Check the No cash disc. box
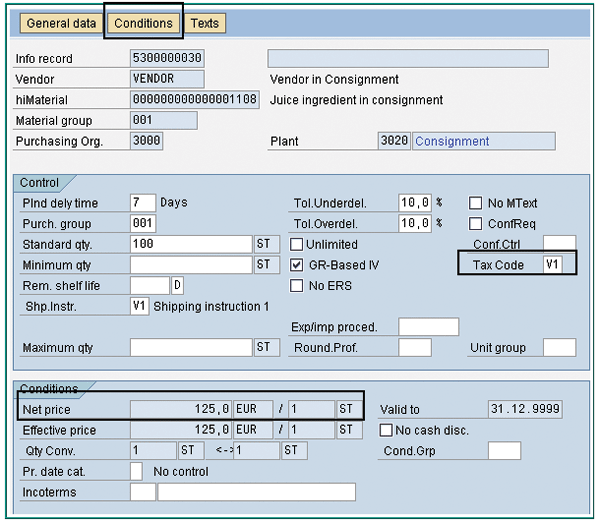The height and width of the screenshot is (521, 600). click(x=386, y=430)
